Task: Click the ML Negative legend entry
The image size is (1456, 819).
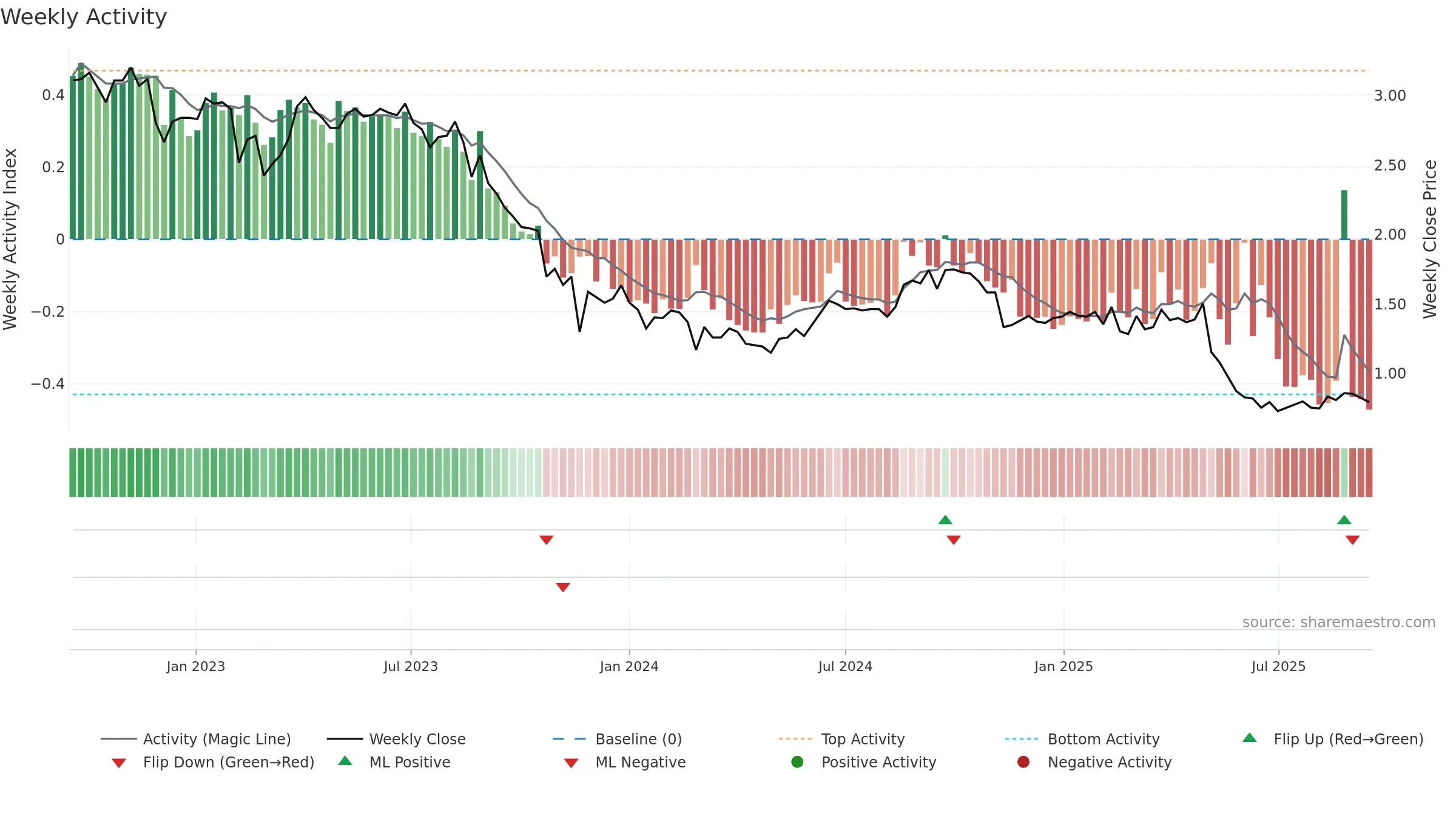Action: coord(625,762)
